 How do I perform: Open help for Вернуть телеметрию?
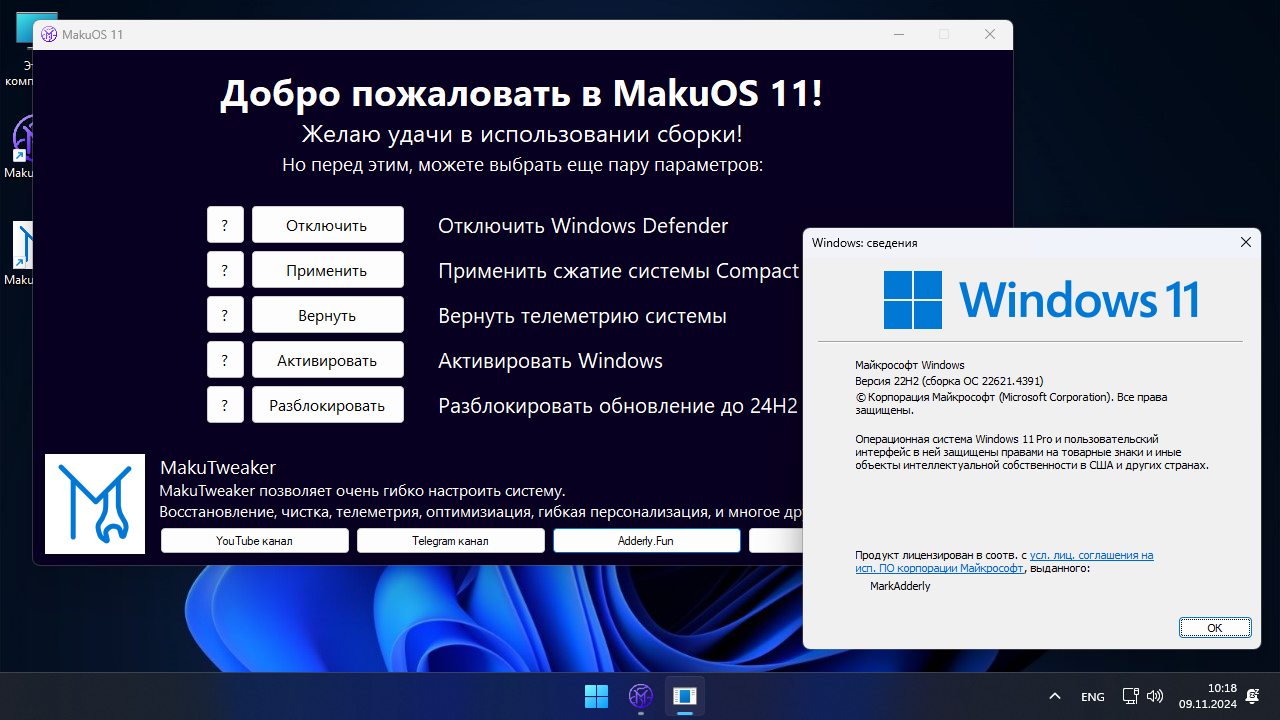pos(225,315)
